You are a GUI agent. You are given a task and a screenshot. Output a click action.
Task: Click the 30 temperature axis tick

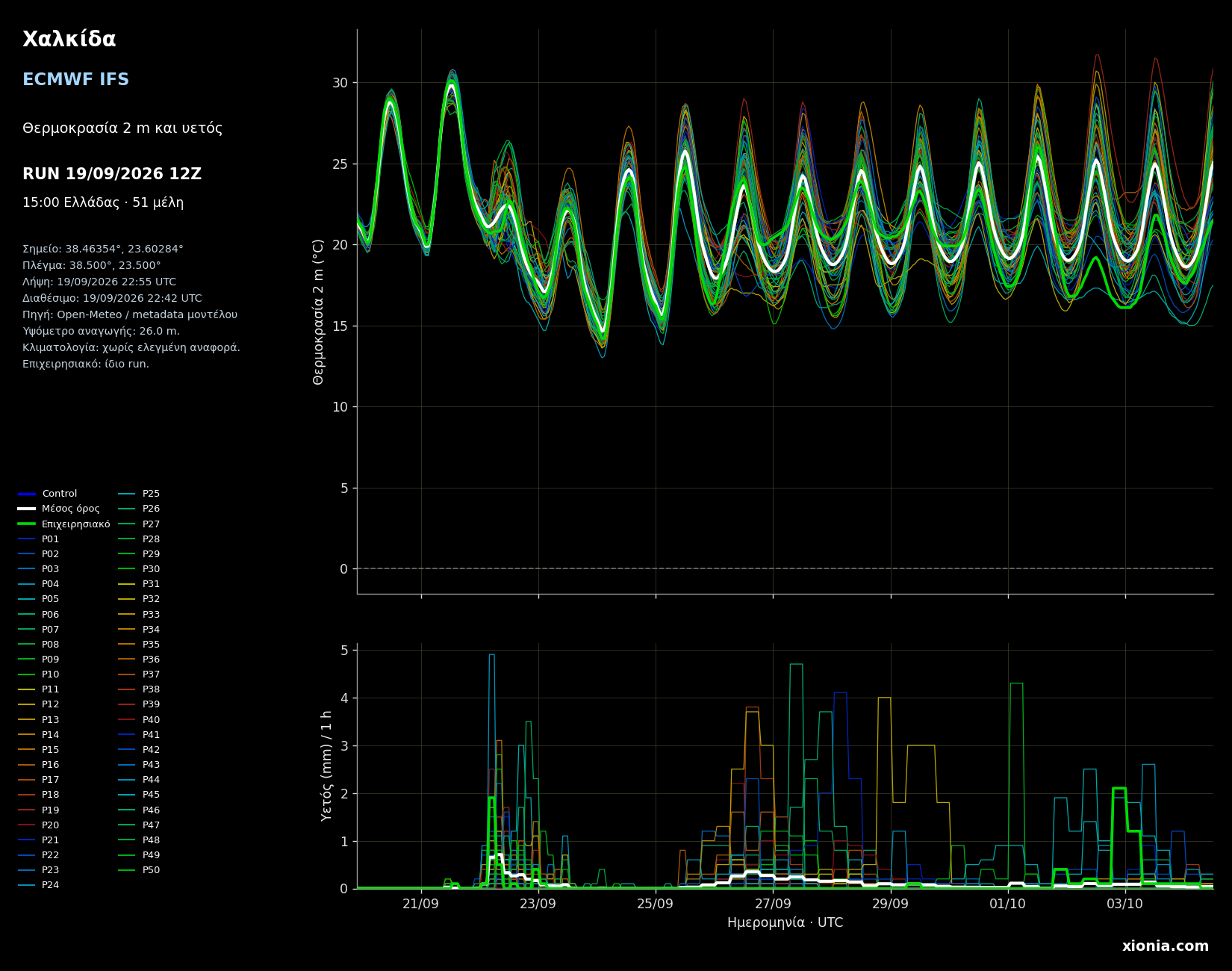(340, 82)
